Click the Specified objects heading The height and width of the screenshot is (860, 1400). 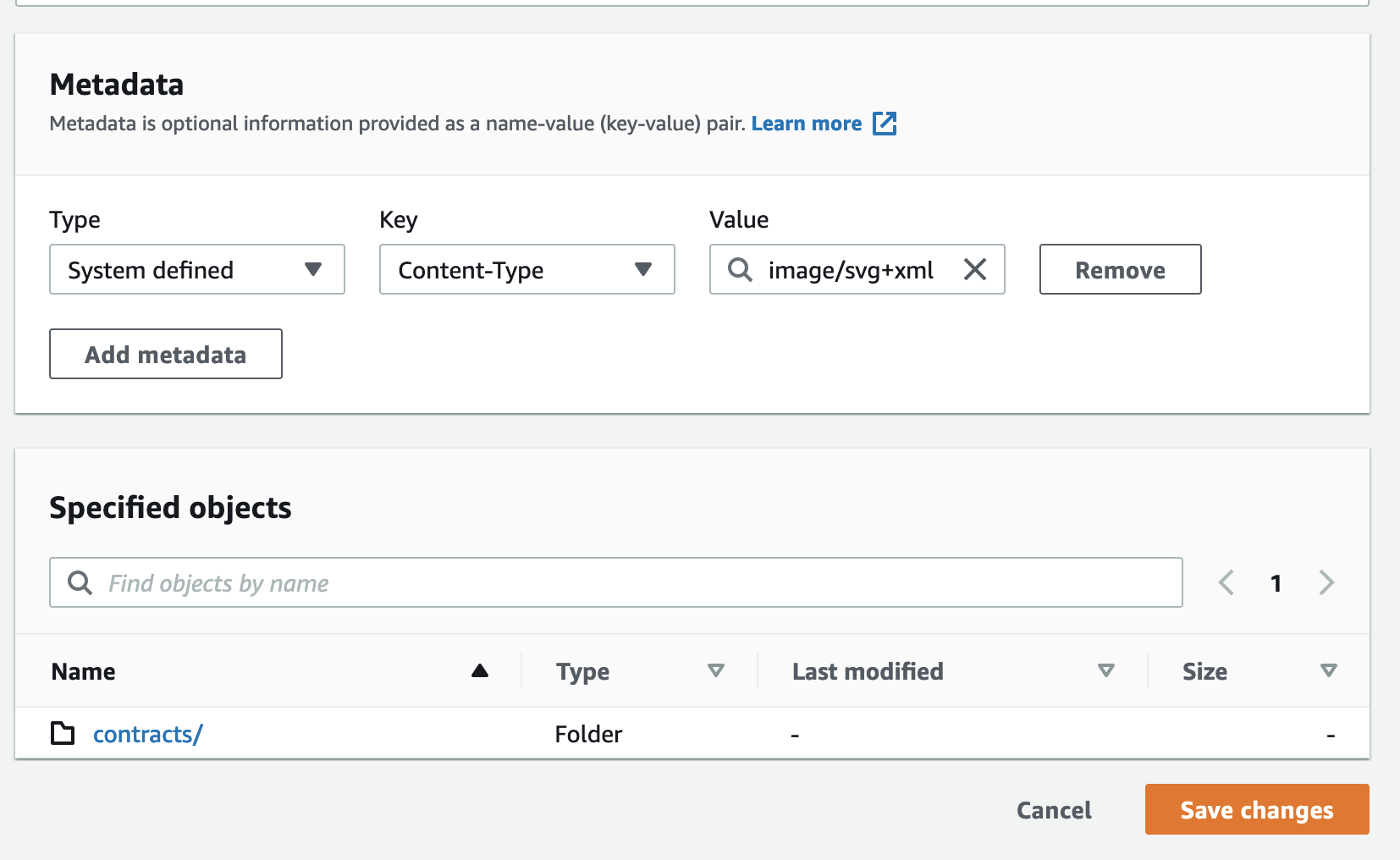pyautogui.click(x=170, y=508)
